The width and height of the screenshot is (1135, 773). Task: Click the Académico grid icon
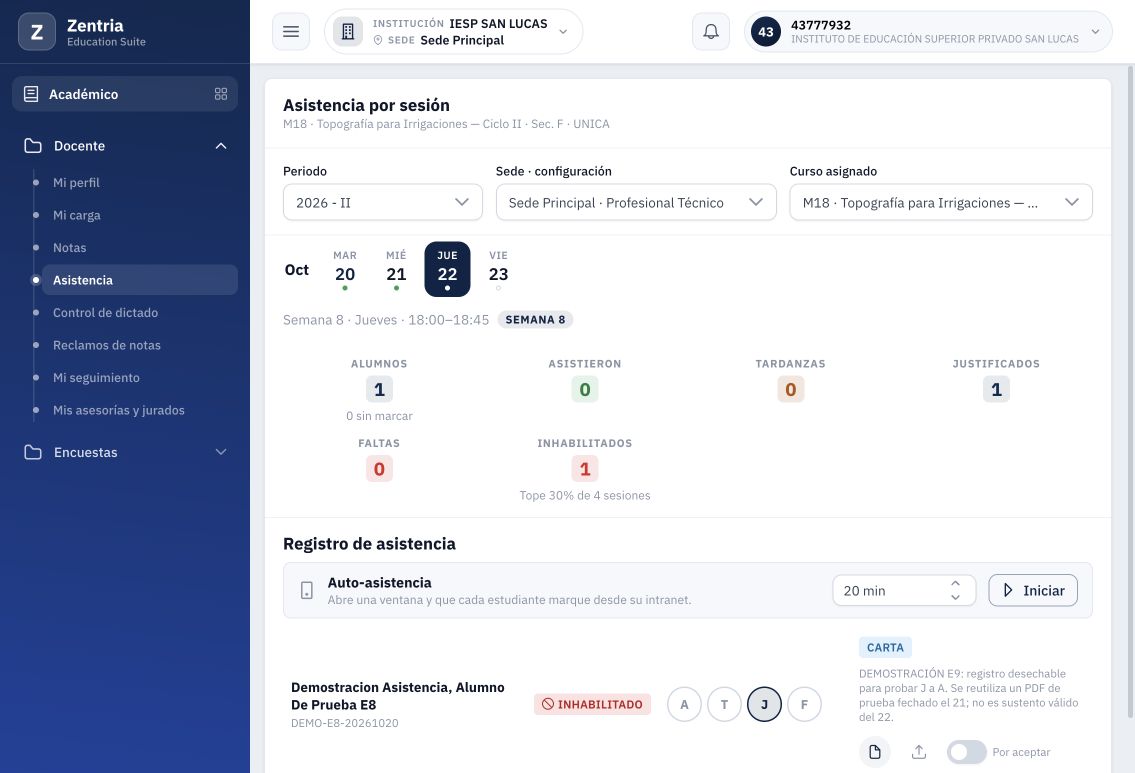click(221, 94)
